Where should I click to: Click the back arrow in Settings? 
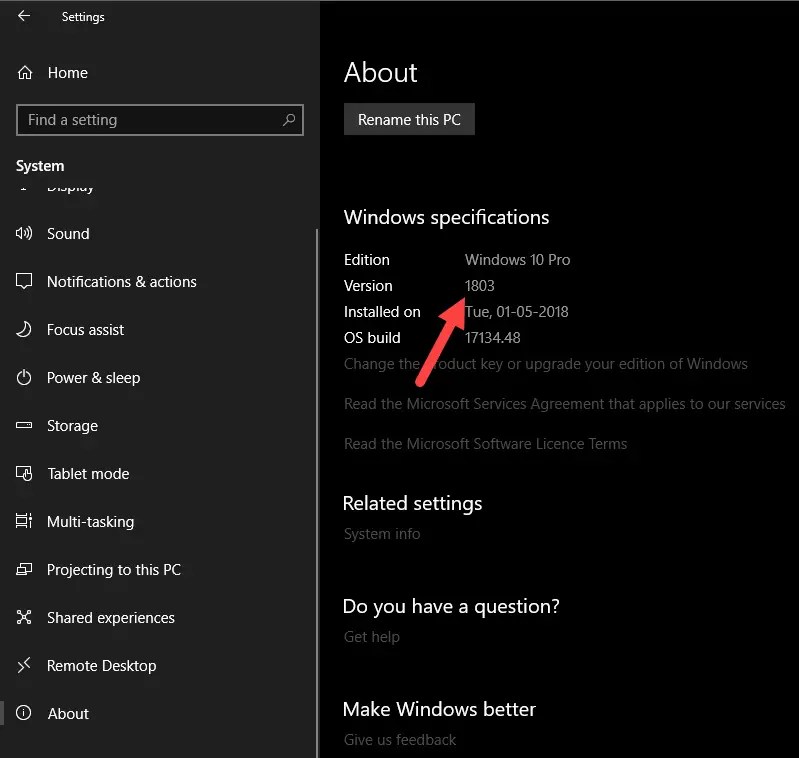(23, 16)
